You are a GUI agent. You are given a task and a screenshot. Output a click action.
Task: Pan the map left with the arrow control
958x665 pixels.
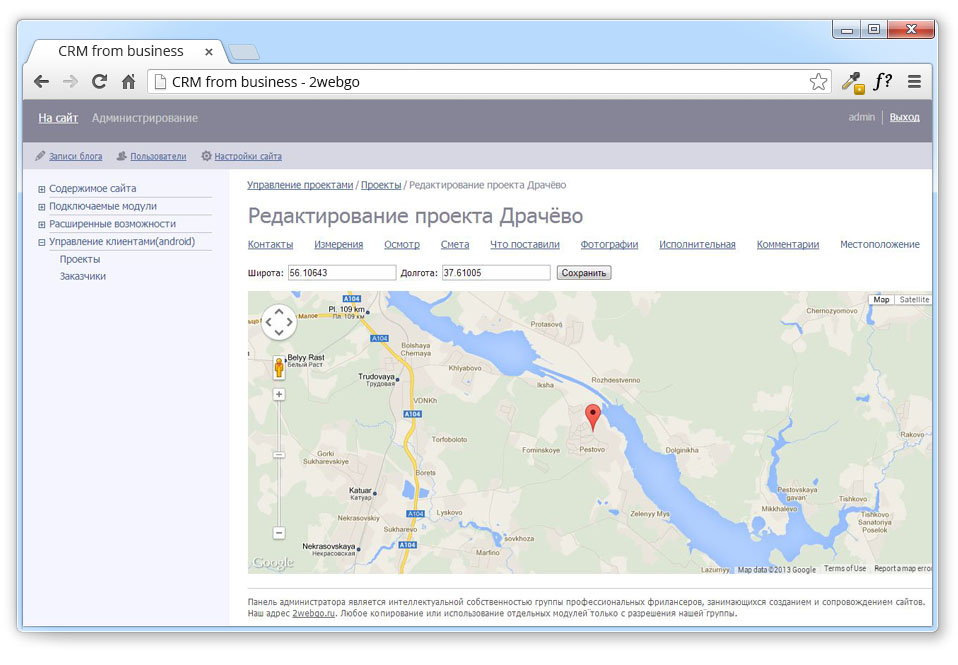click(x=268, y=322)
